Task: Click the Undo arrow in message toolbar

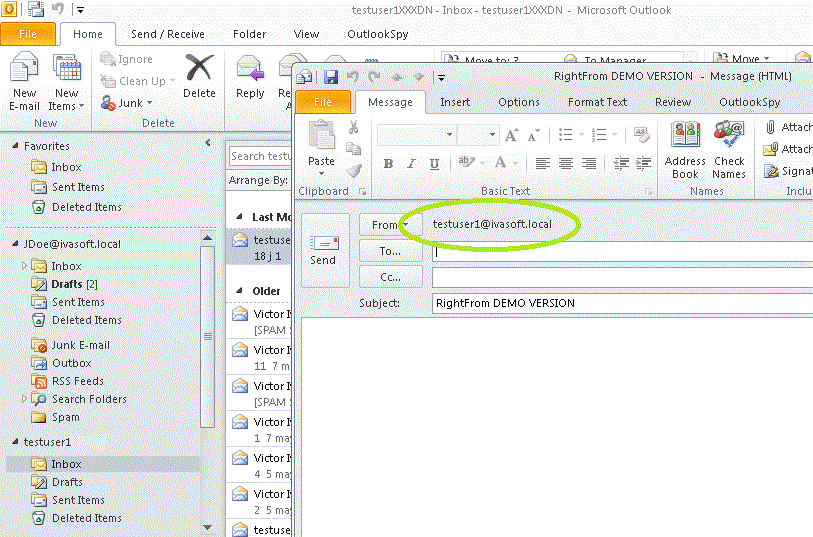Action: click(x=353, y=77)
